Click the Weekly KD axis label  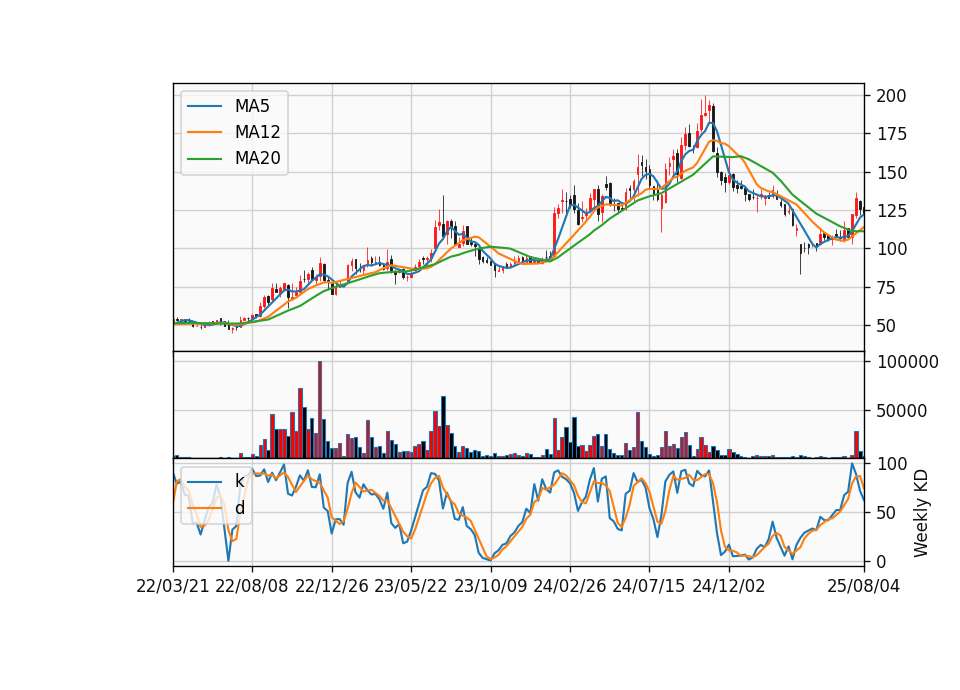pos(921,513)
